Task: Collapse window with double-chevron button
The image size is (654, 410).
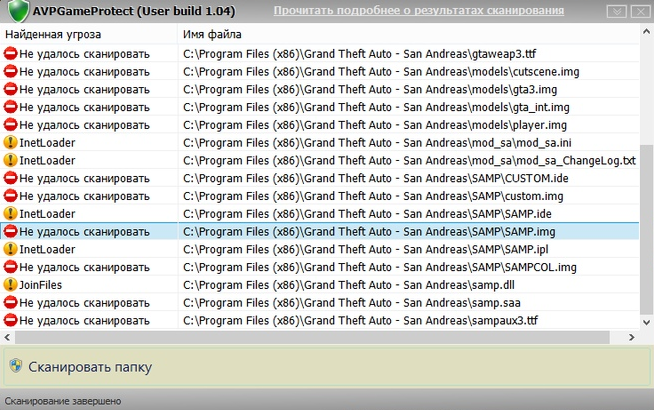Action: [617, 11]
